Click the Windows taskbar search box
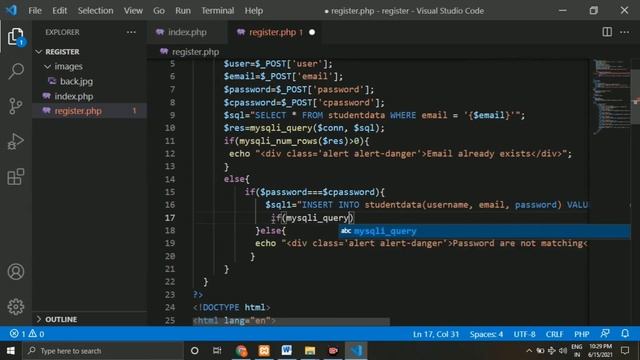The image size is (640, 360). [x=104, y=351]
